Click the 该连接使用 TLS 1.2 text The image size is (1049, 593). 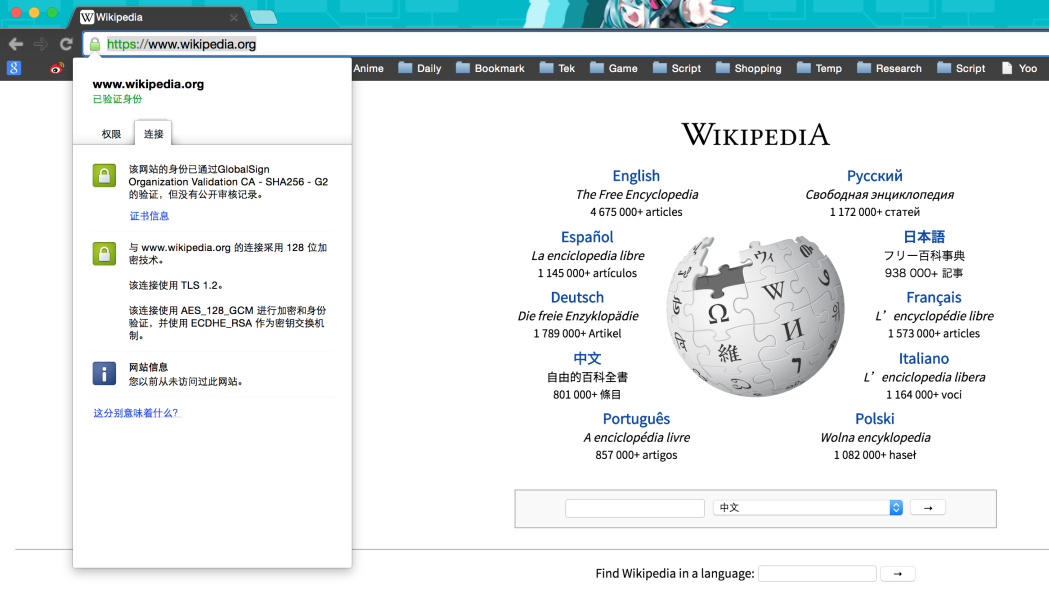click(175, 285)
